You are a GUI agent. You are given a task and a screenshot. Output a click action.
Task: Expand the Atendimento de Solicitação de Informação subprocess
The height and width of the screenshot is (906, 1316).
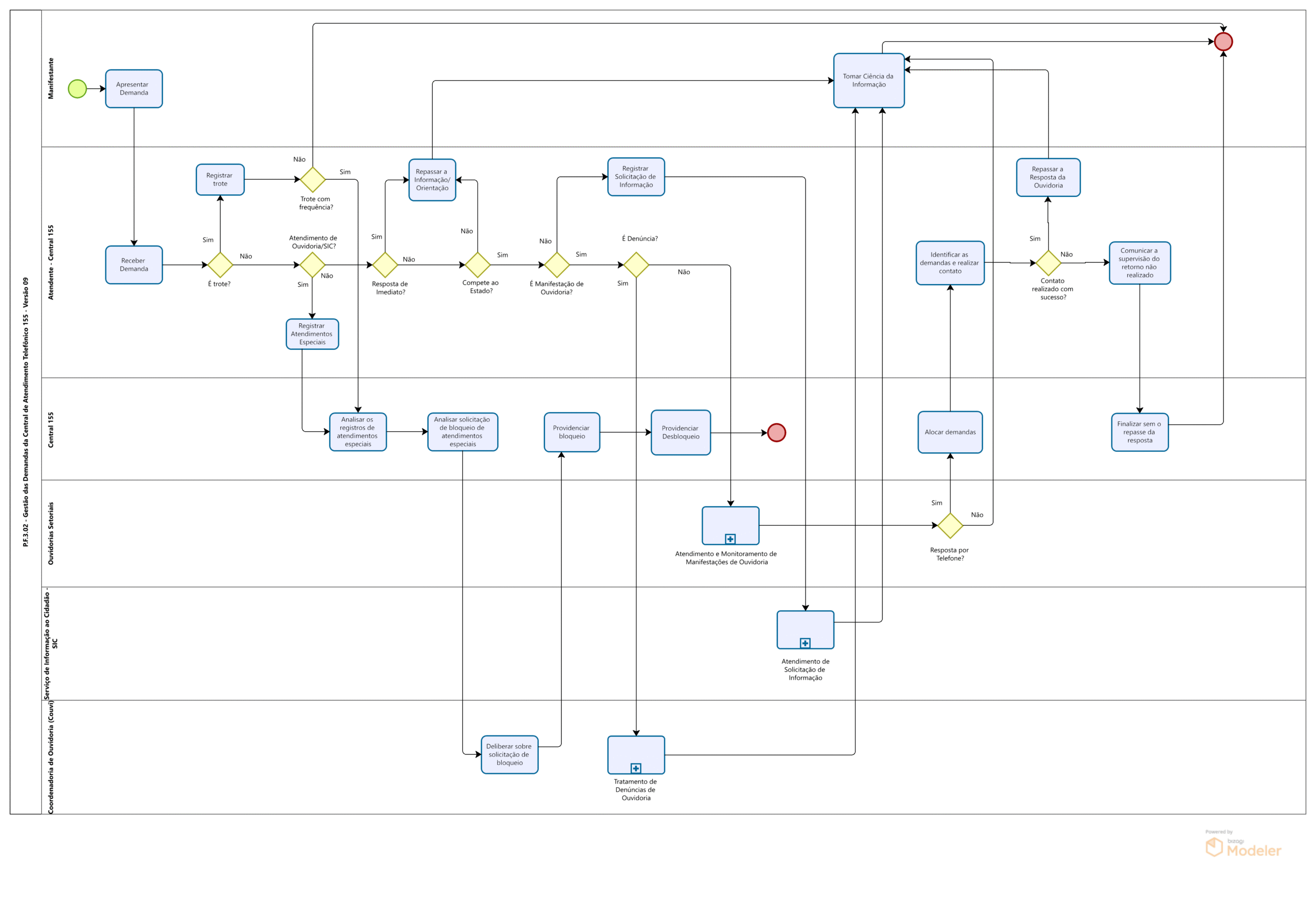805,642
